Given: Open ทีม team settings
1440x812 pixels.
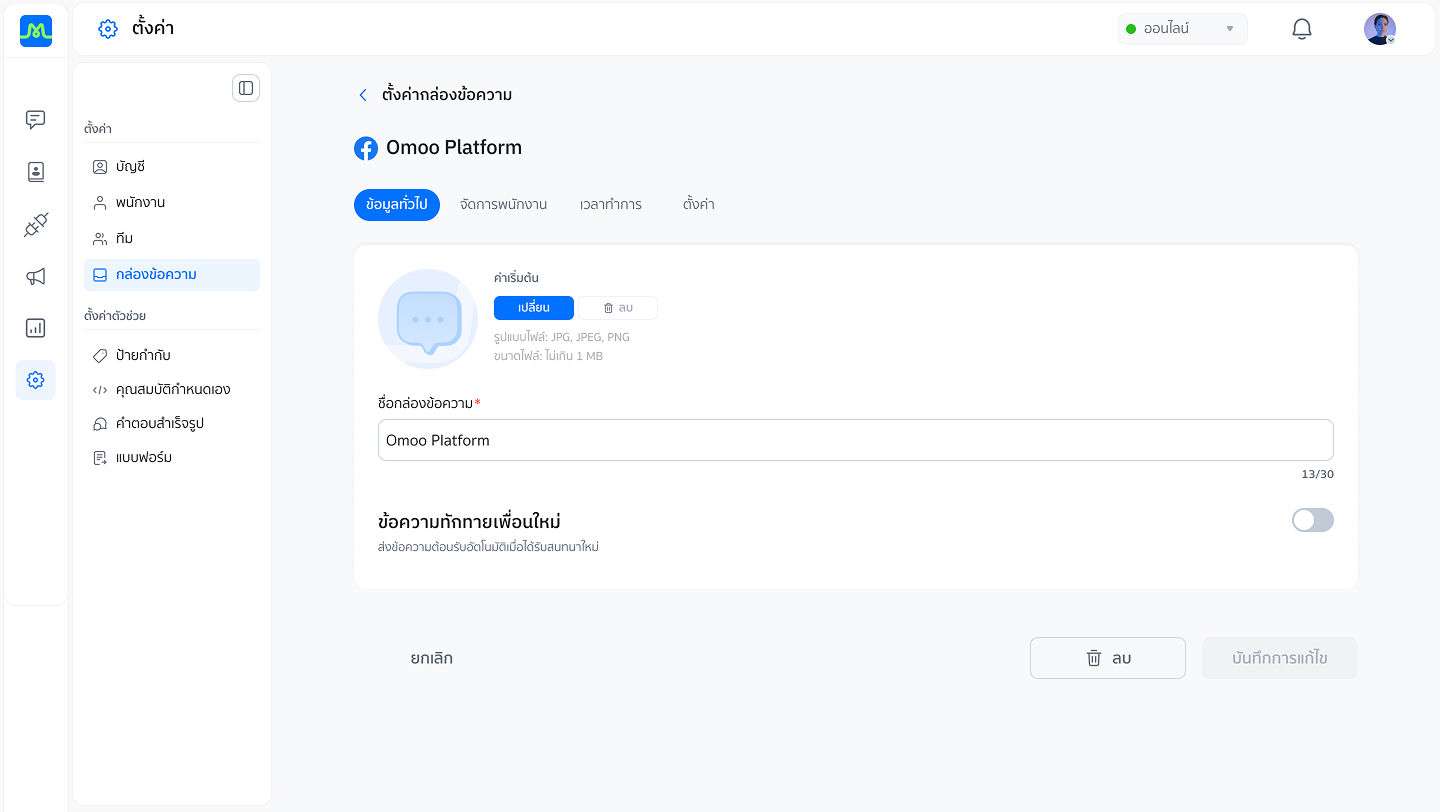Looking at the screenshot, I should click(172, 239).
